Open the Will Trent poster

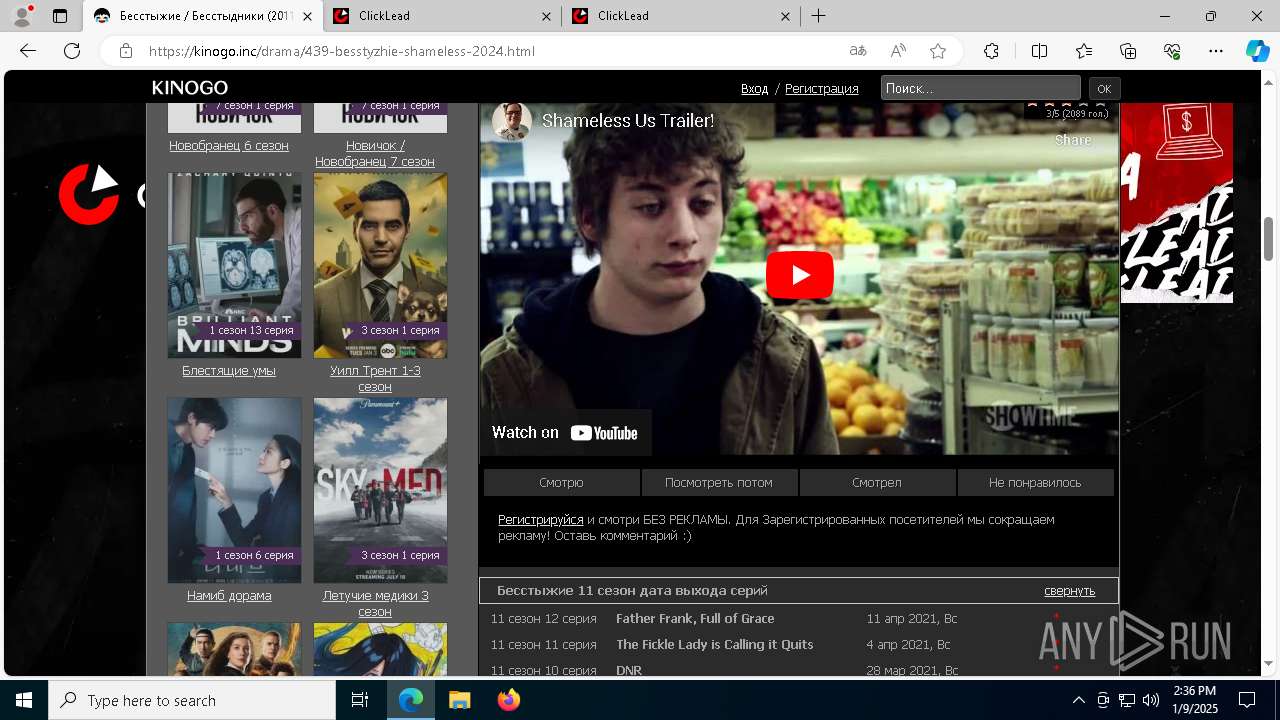click(380, 265)
